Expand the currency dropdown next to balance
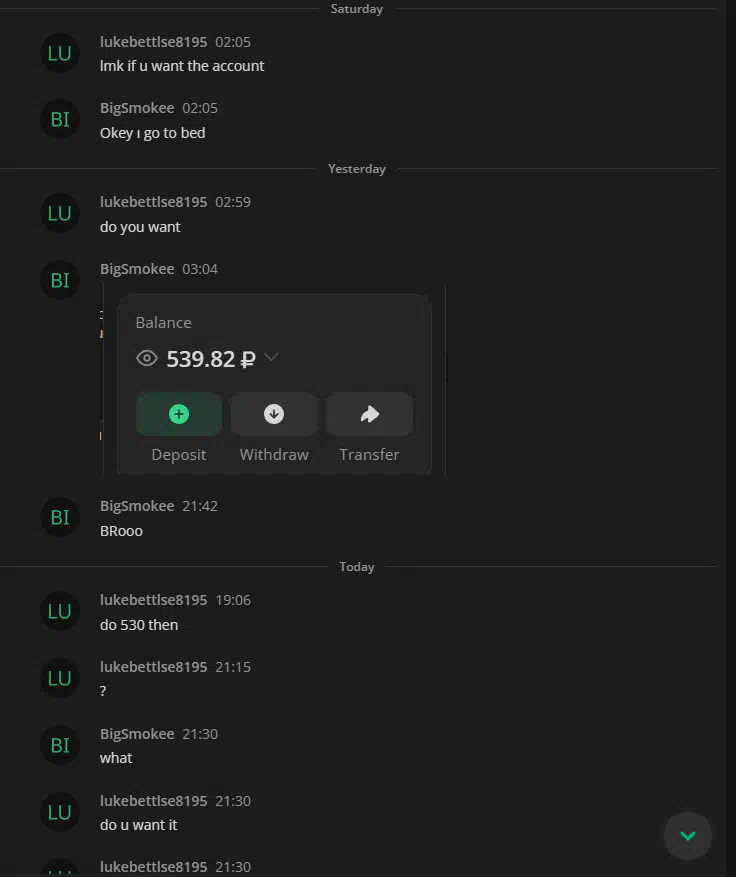Viewport: 736px width, 877px height. (x=272, y=357)
